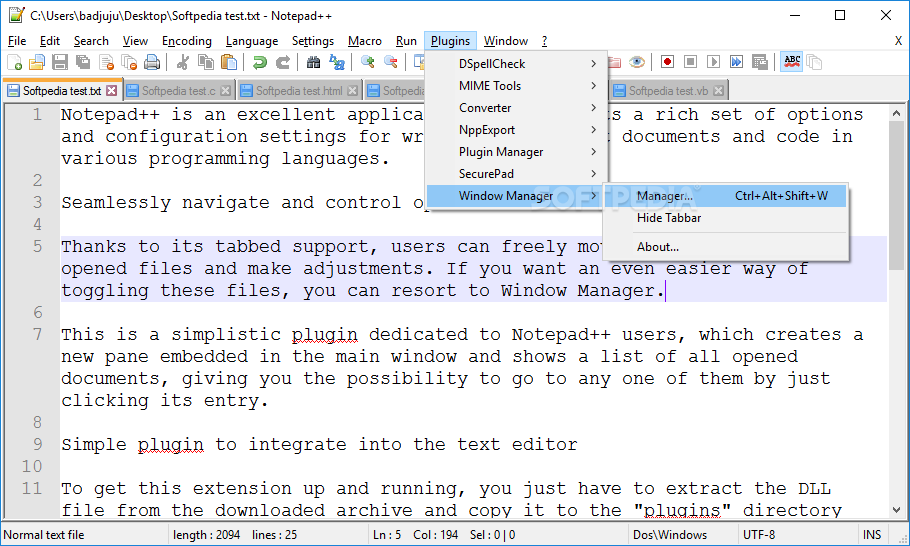
Task: Toggle ABC spell check icon
Action: pyautogui.click(x=792, y=62)
